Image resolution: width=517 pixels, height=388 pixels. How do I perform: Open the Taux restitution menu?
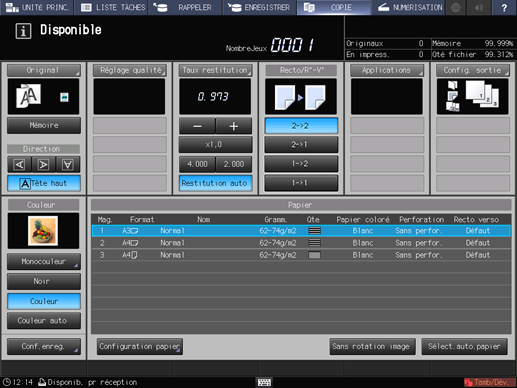[x=215, y=70]
